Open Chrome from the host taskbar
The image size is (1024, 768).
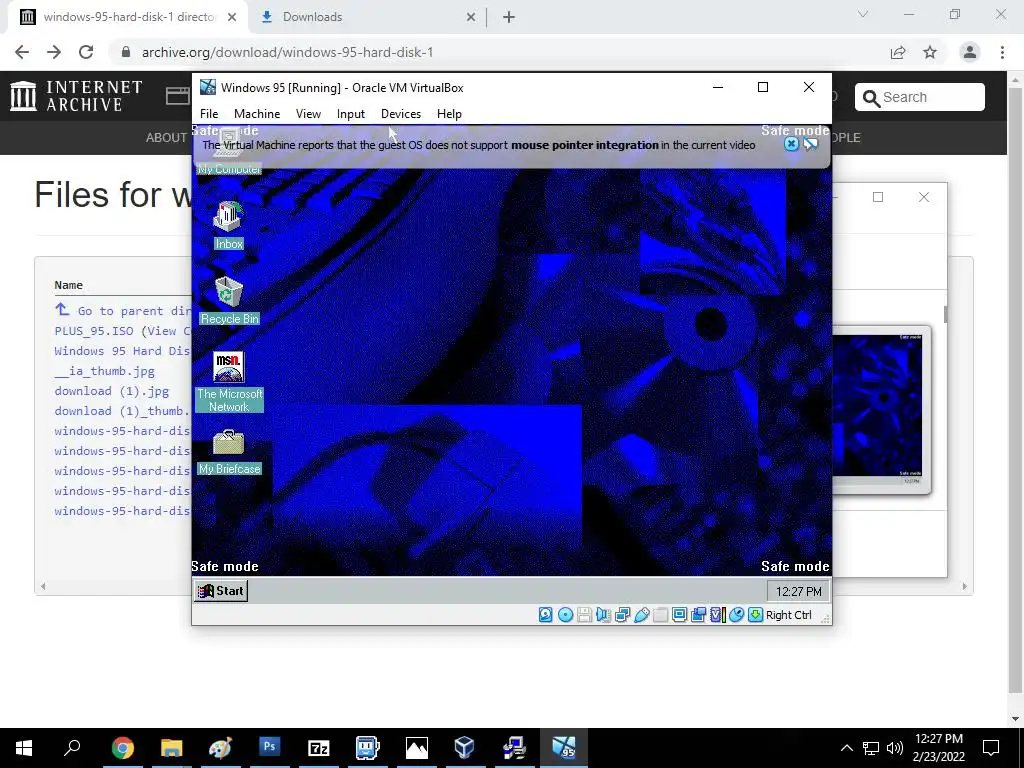(122, 748)
